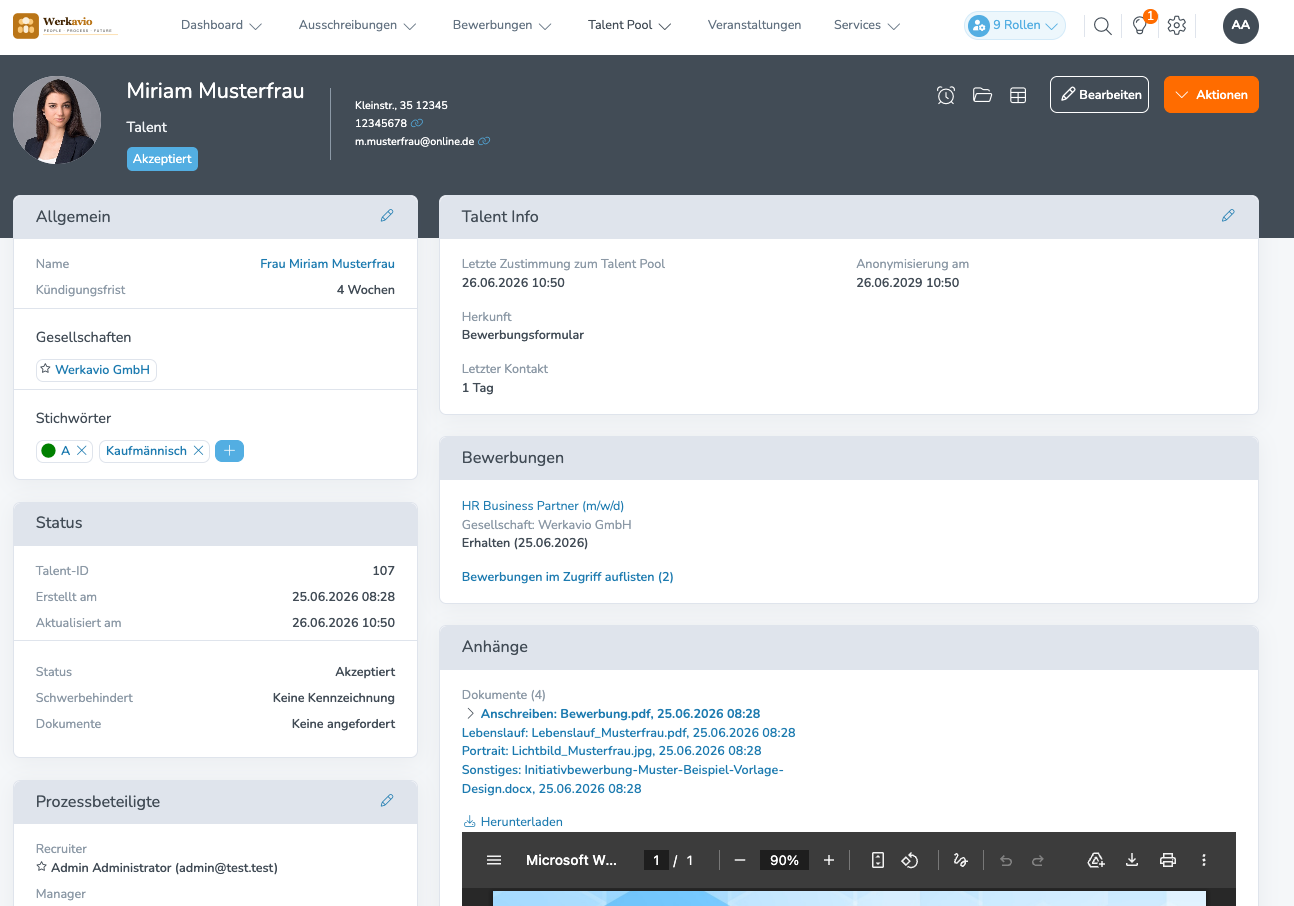Screen dimensions: 1294x906
Task: Open PDF viewer more options menu
Action: 1204,860
